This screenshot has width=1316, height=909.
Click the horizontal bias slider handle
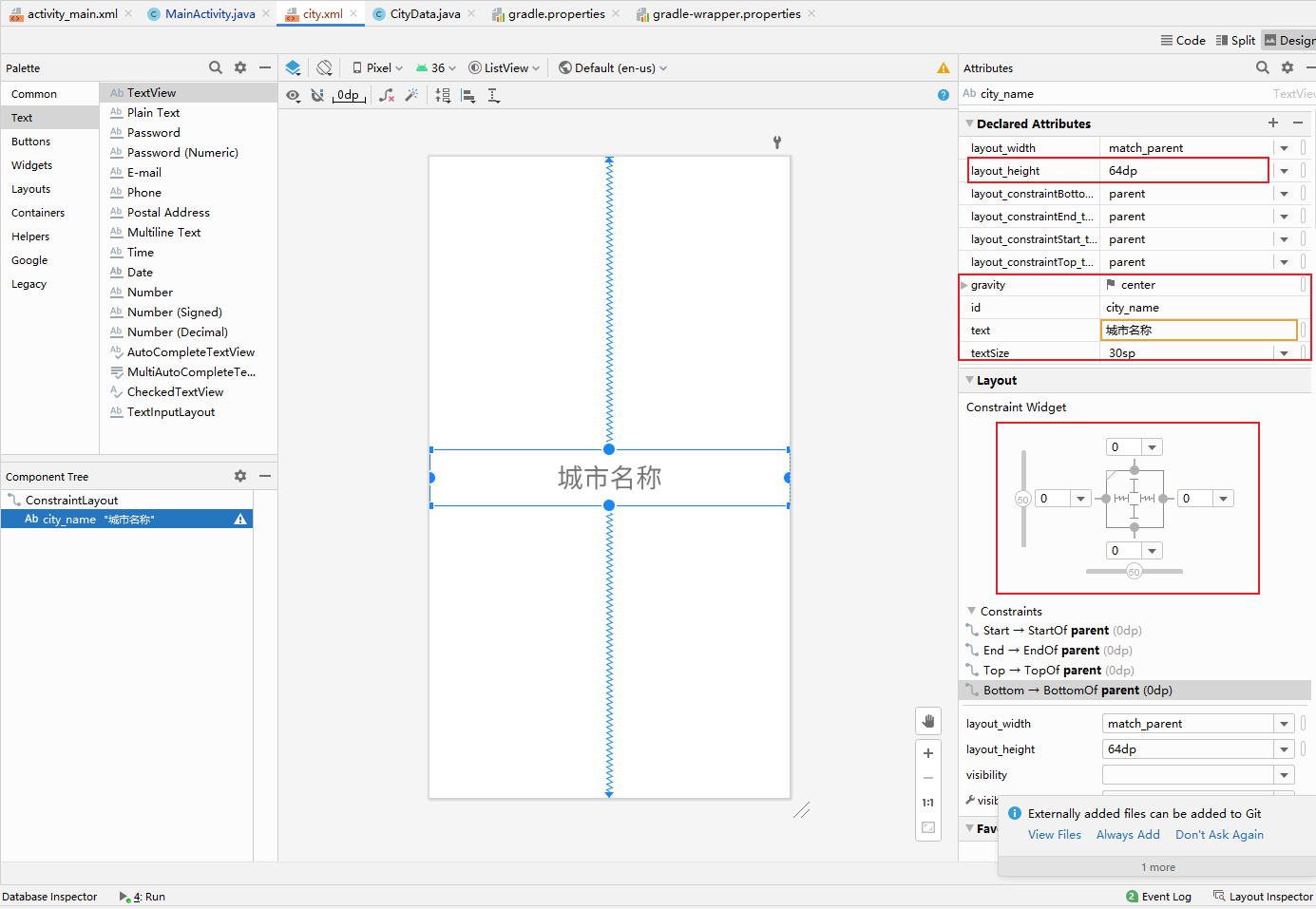[x=1134, y=572]
